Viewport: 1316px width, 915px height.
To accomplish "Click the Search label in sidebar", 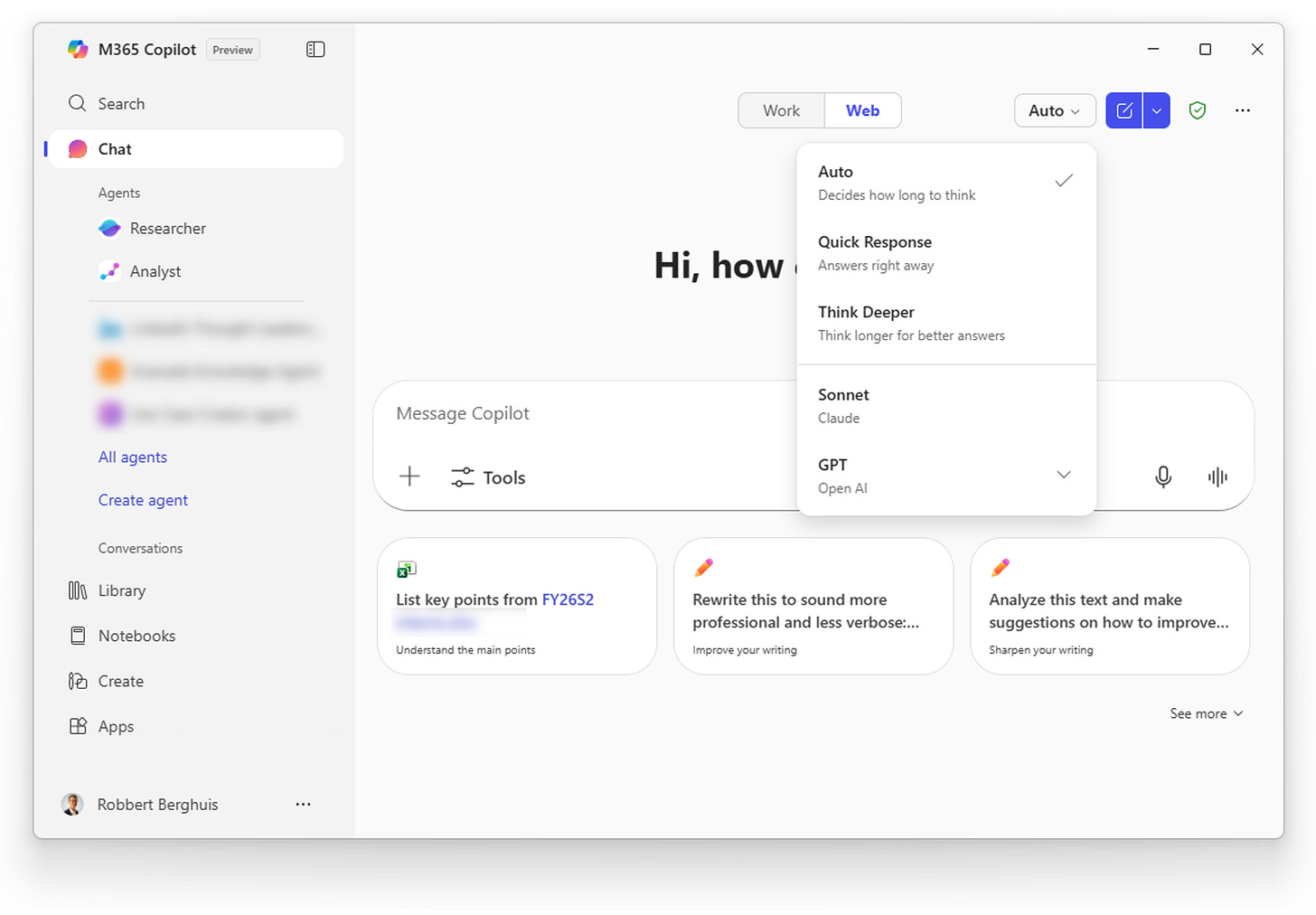I will pyautogui.click(x=121, y=104).
